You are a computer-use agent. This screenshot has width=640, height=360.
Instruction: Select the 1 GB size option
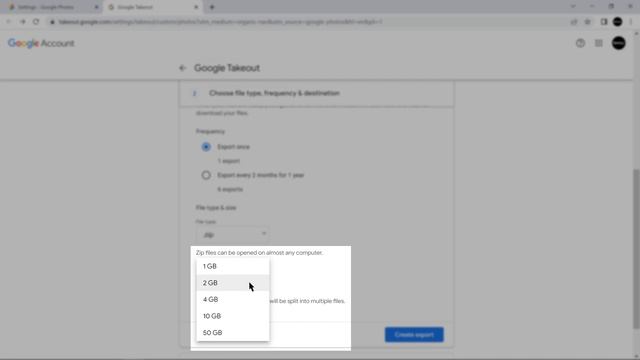(233, 266)
